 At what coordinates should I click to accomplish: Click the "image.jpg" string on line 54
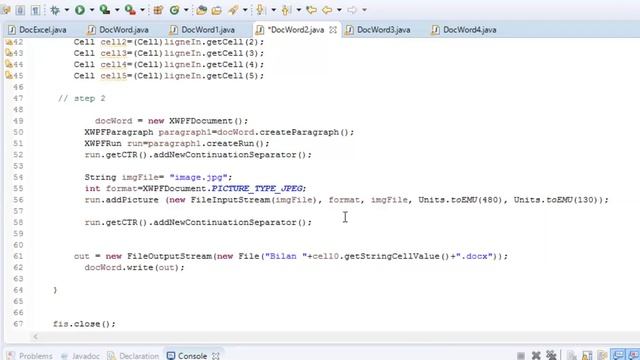coord(198,177)
